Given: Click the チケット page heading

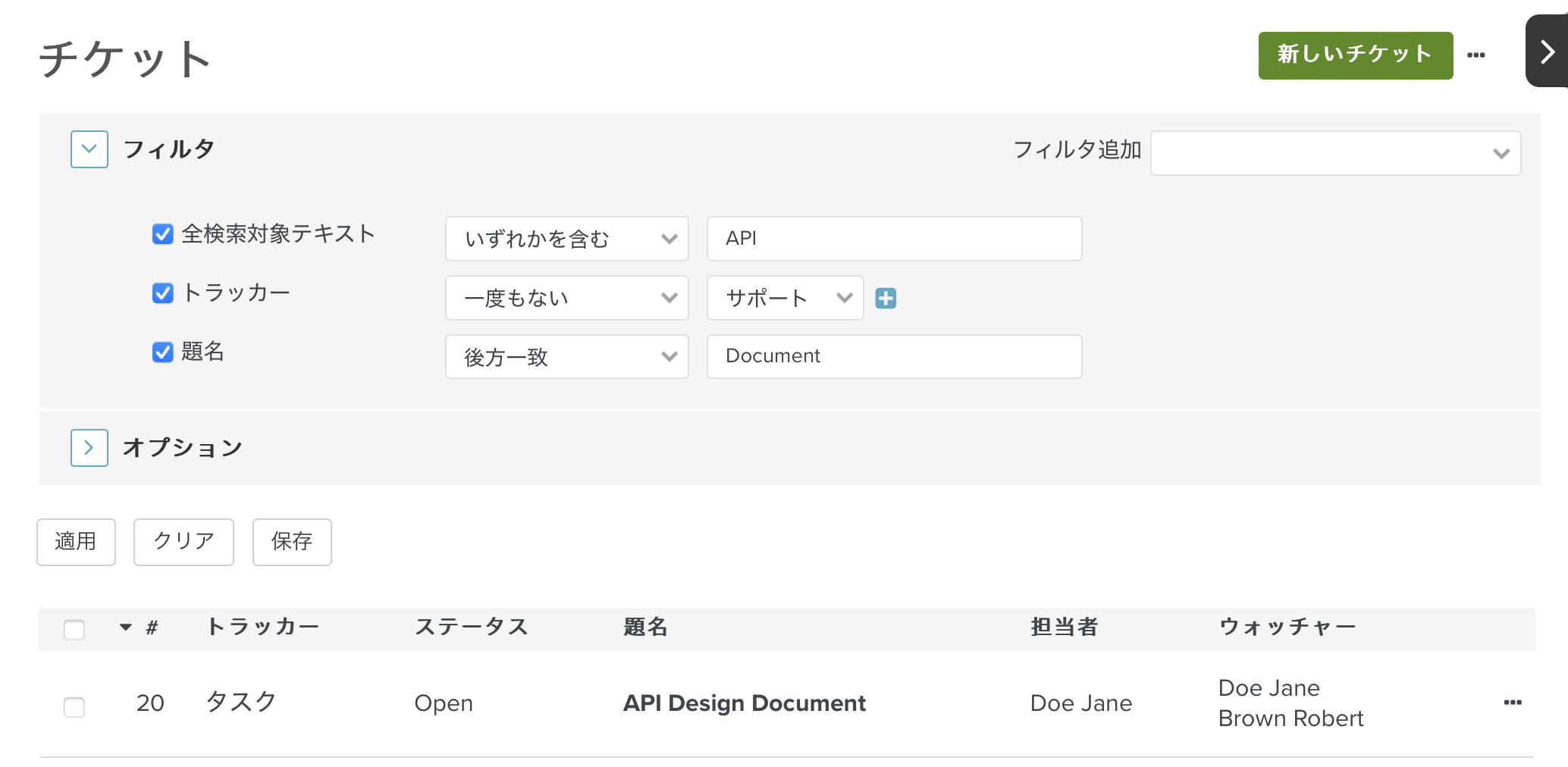Looking at the screenshot, I should click(x=125, y=59).
